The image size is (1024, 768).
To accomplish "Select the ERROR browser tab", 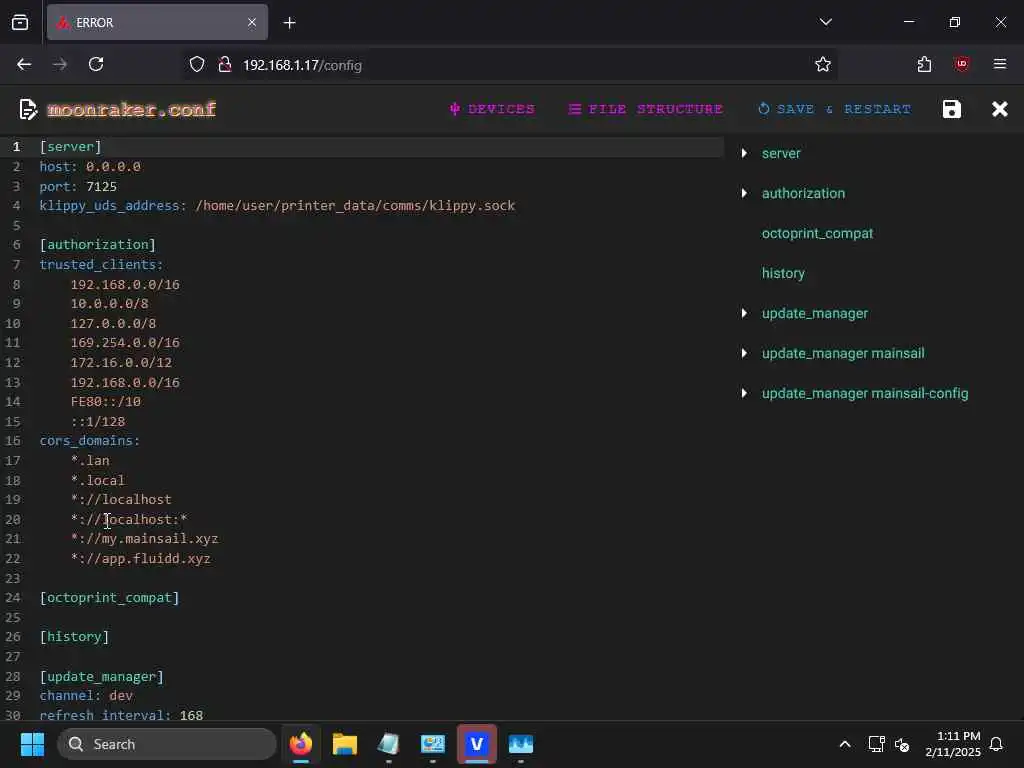I will coord(157,22).
